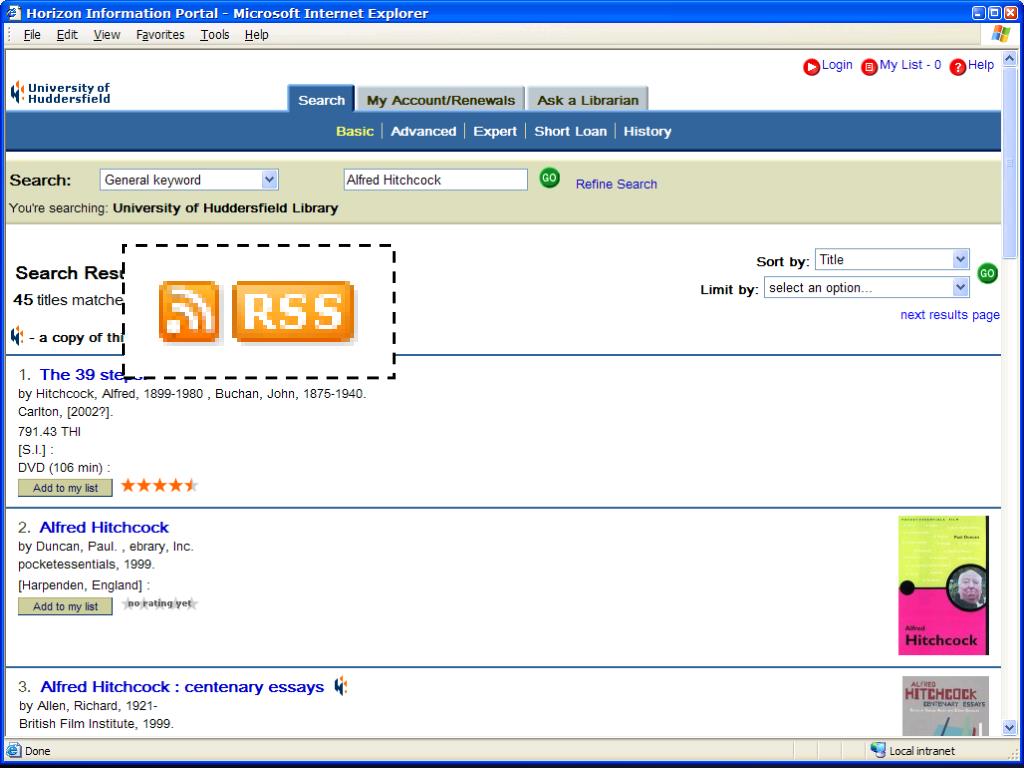Switch to Ask a Librarian tab
1024x768 pixels.
588,100
